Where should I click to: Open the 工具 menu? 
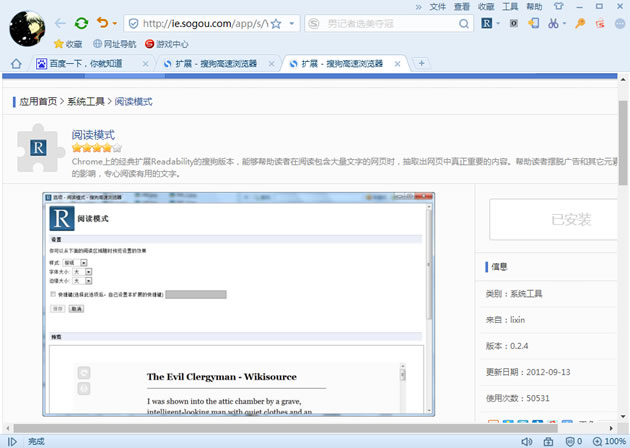click(510, 6)
